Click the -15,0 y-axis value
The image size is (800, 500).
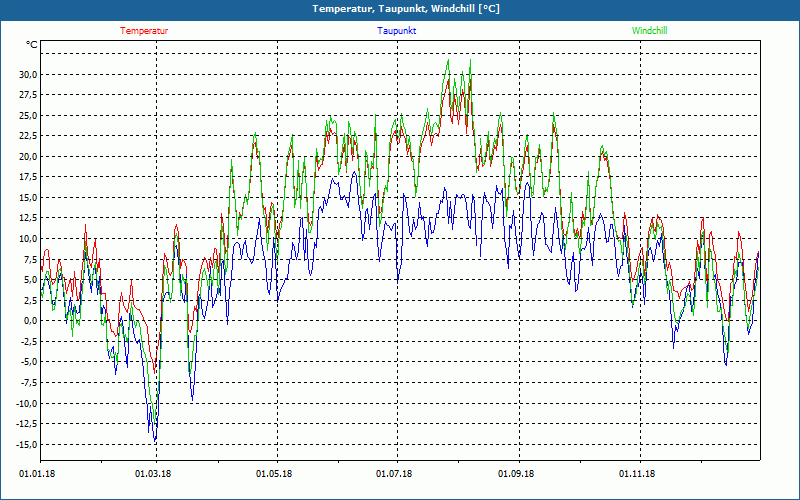[x=27, y=444]
